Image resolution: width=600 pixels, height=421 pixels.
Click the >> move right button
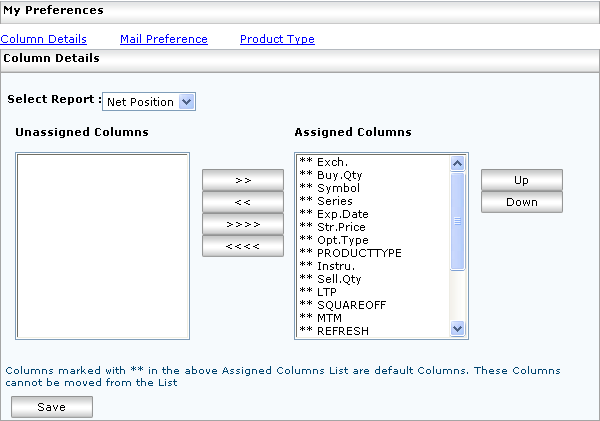pos(242,180)
